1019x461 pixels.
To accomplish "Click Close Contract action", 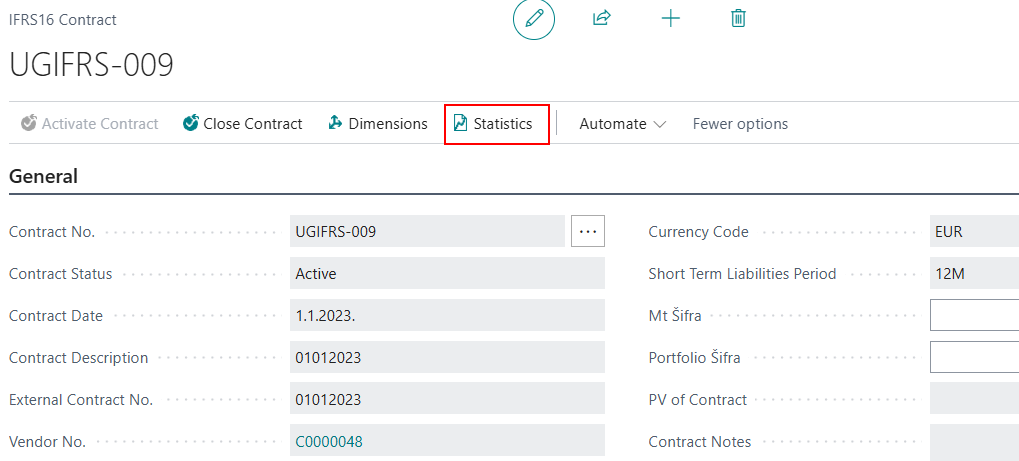I will coord(243,124).
